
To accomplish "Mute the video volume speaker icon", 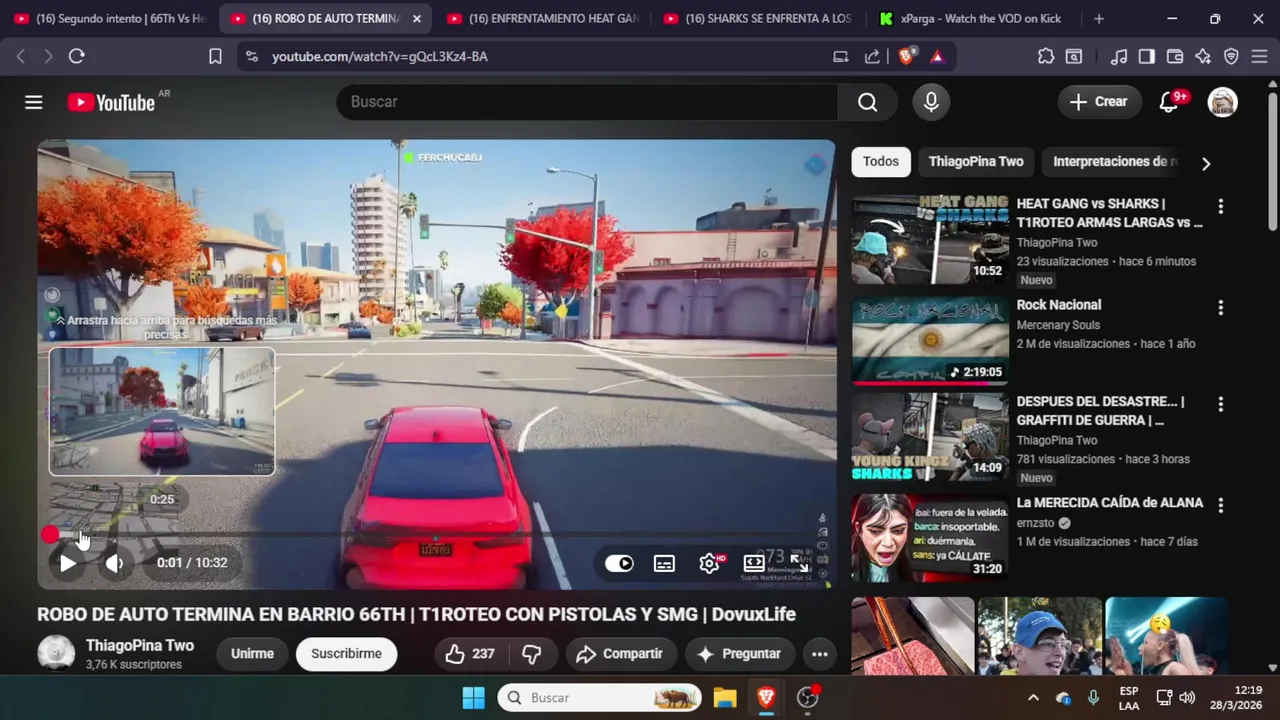I will coord(115,563).
